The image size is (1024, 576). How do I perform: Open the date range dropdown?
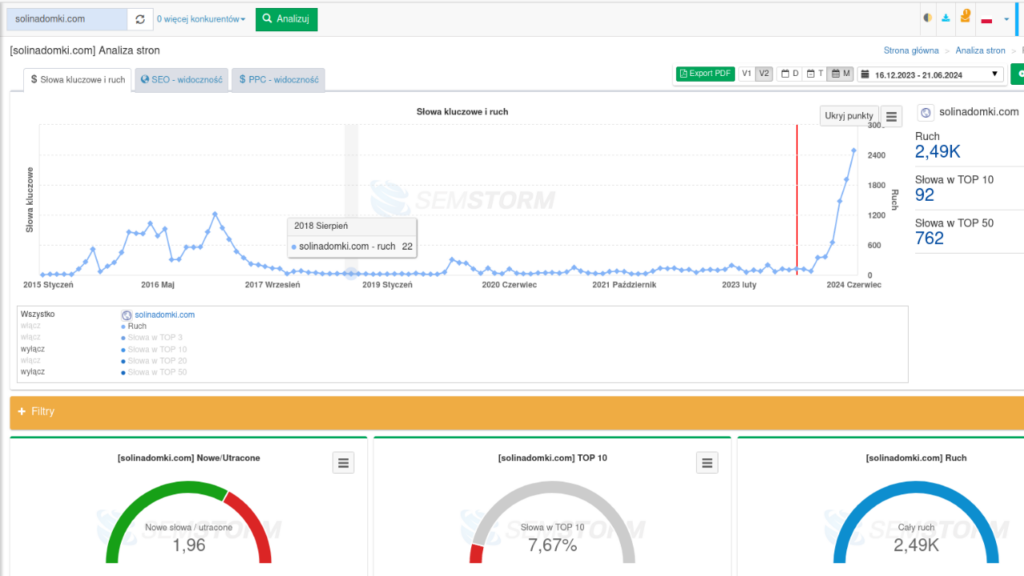(930, 74)
